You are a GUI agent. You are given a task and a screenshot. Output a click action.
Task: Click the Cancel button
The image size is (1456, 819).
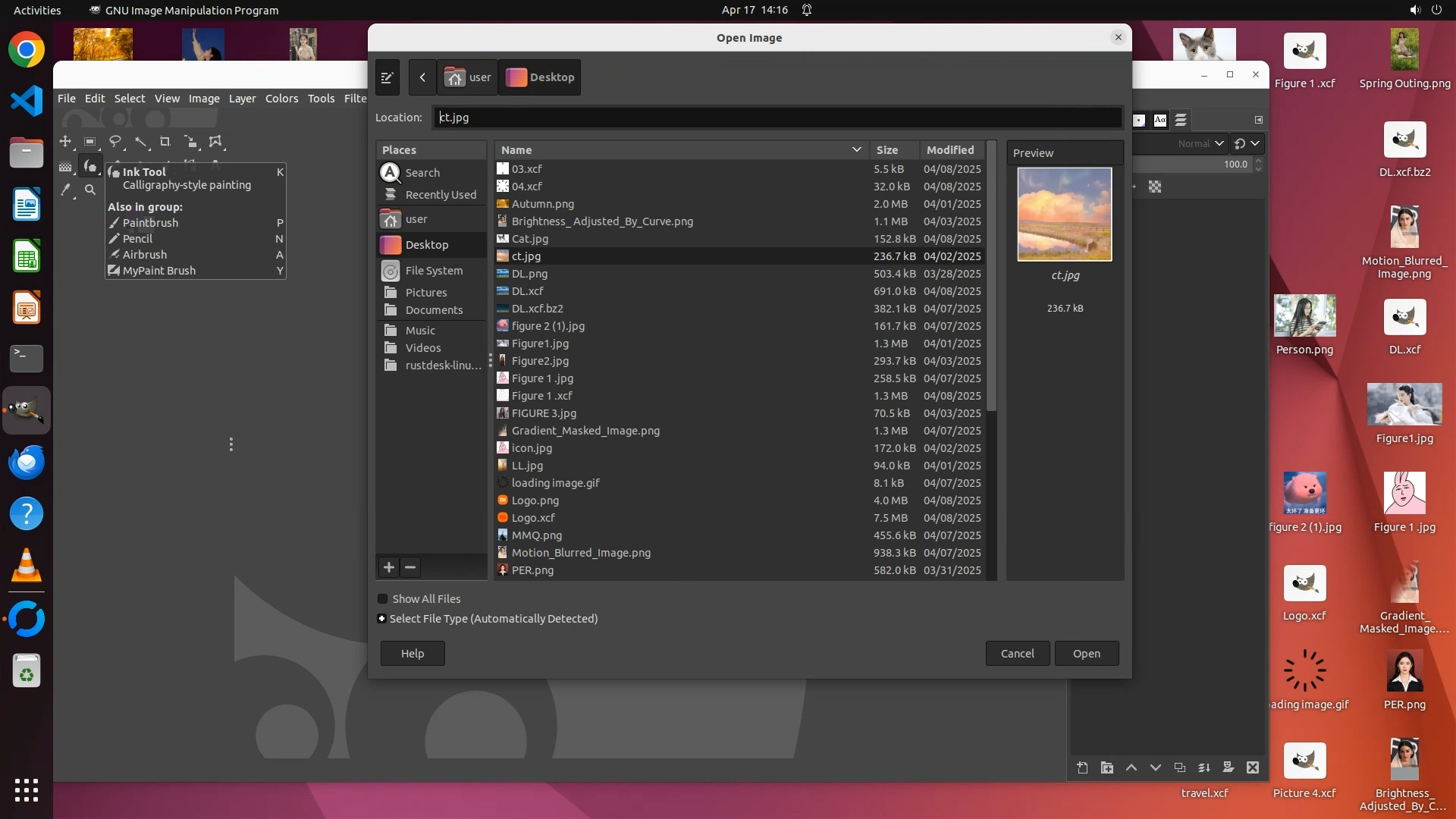point(1017,654)
